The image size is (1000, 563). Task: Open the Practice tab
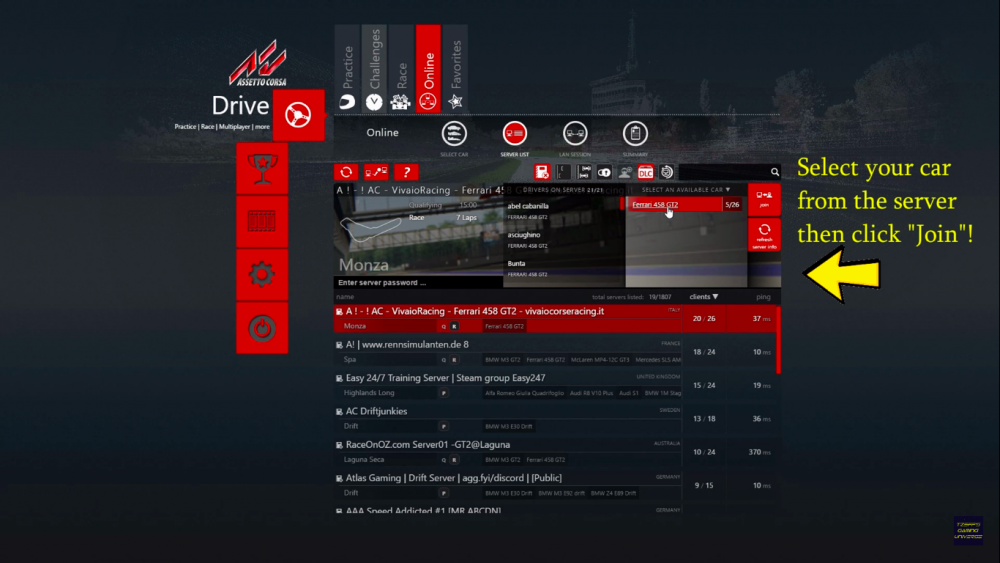[348, 69]
